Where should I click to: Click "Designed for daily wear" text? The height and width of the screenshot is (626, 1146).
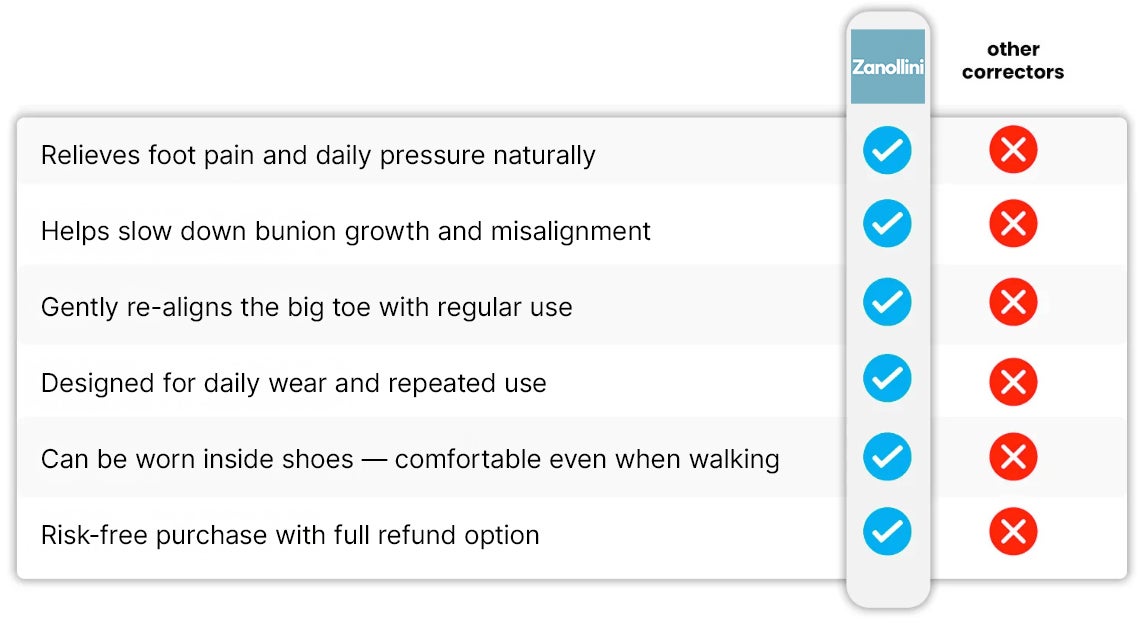click(293, 383)
